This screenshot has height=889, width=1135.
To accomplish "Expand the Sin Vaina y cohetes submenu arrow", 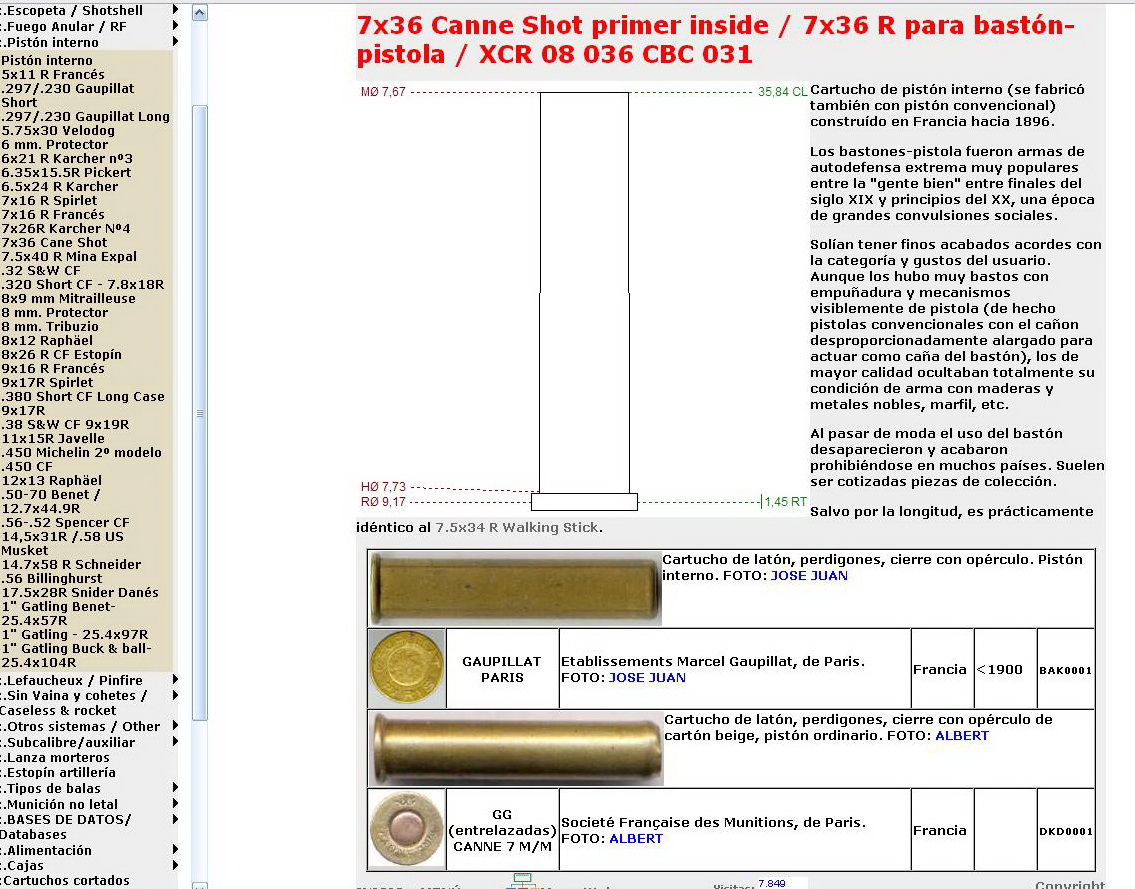I will (x=175, y=695).
